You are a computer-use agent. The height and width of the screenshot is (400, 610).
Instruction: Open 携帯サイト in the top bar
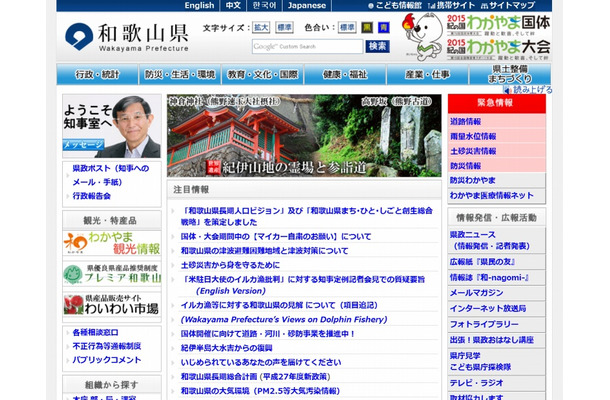[x=451, y=5]
